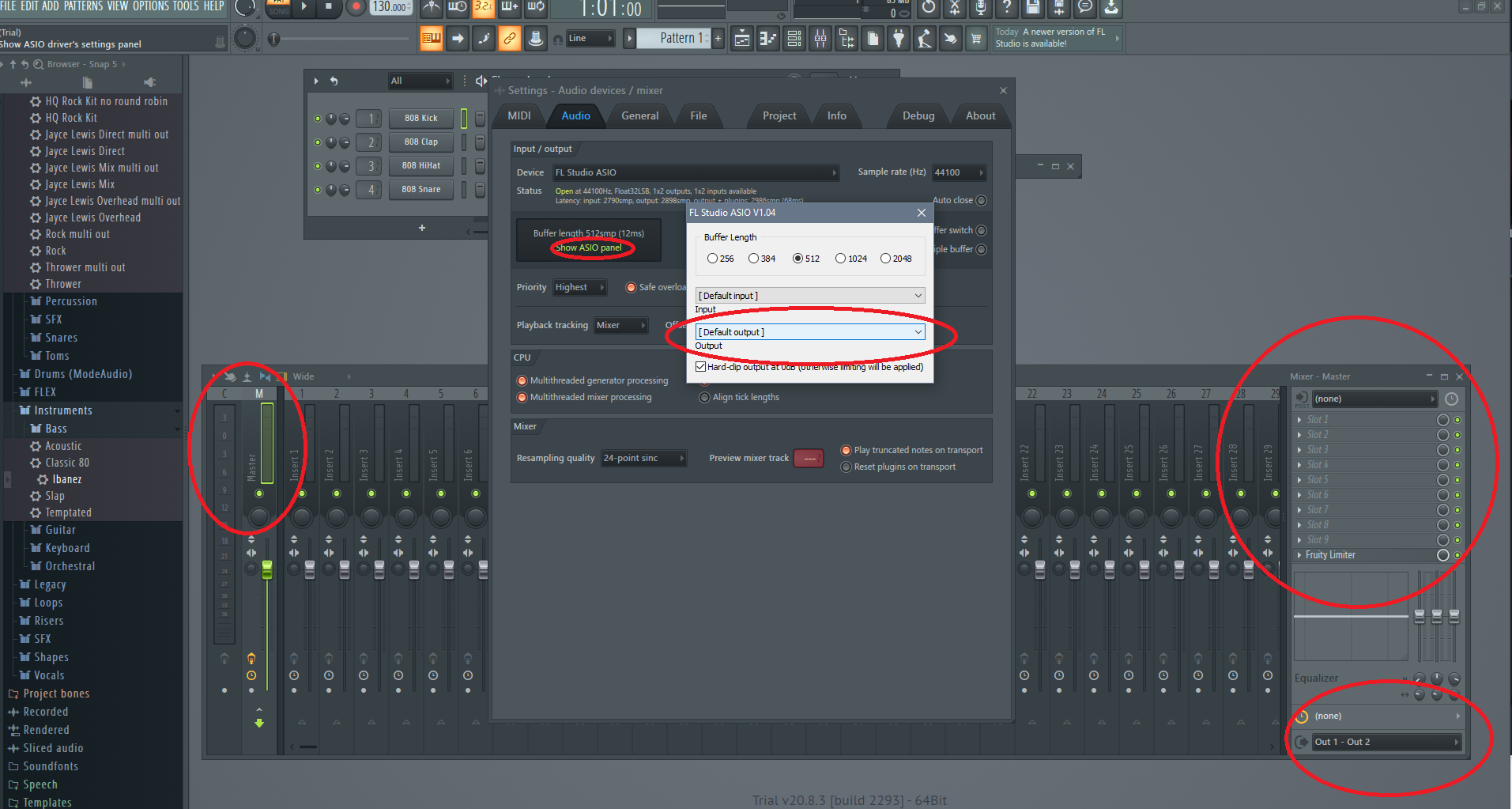1512x809 pixels.
Task: Toggle Reset plugins on transport option
Action: [846, 467]
